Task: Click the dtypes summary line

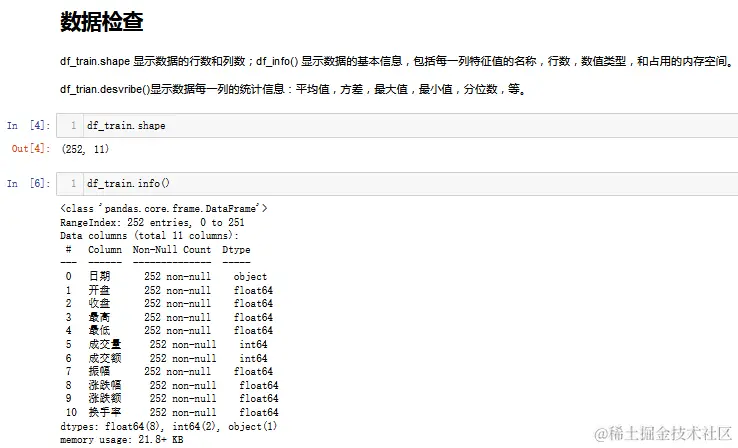Action: (168, 426)
